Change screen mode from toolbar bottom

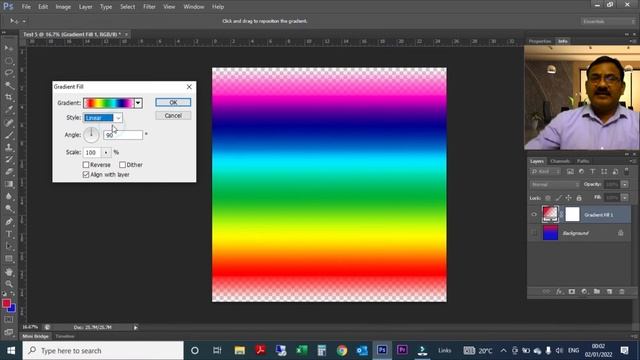click(9, 332)
